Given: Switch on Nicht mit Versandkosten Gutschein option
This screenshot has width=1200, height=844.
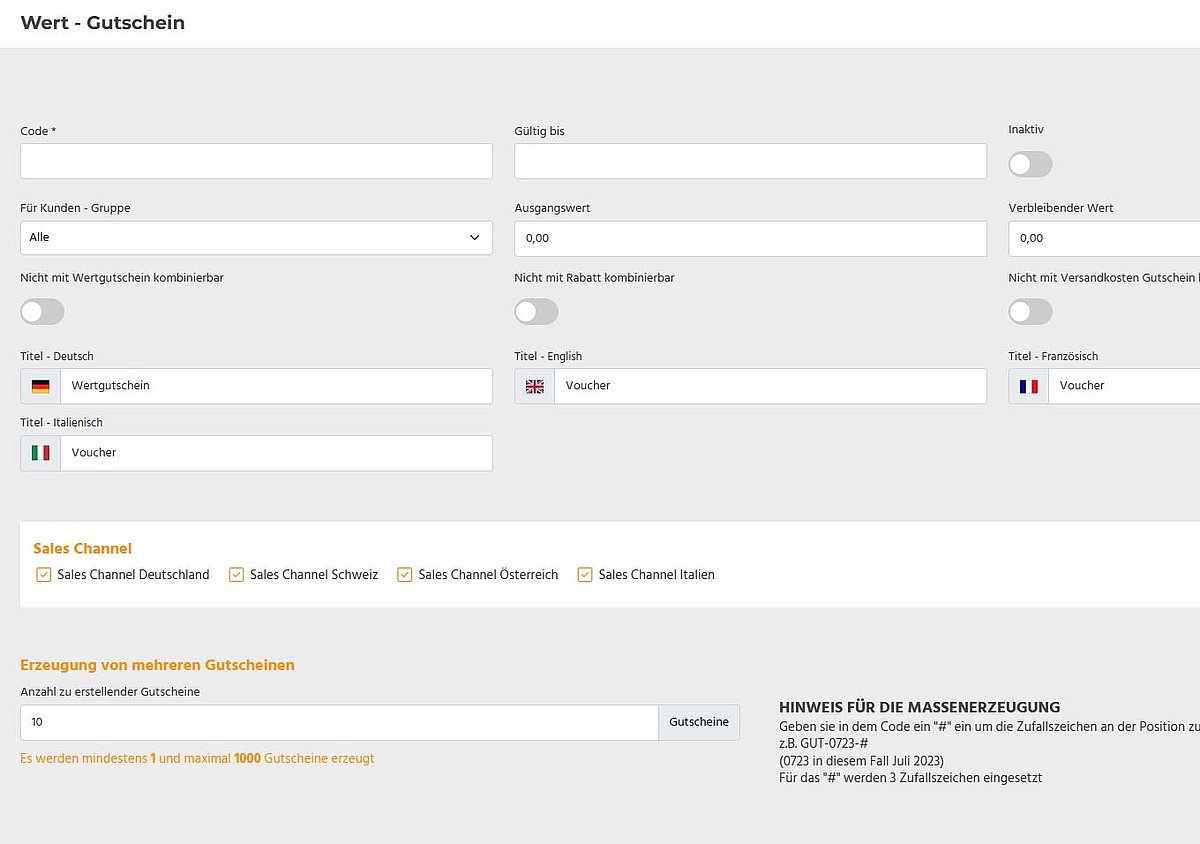Looking at the screenshot, I should point(1030,312).
